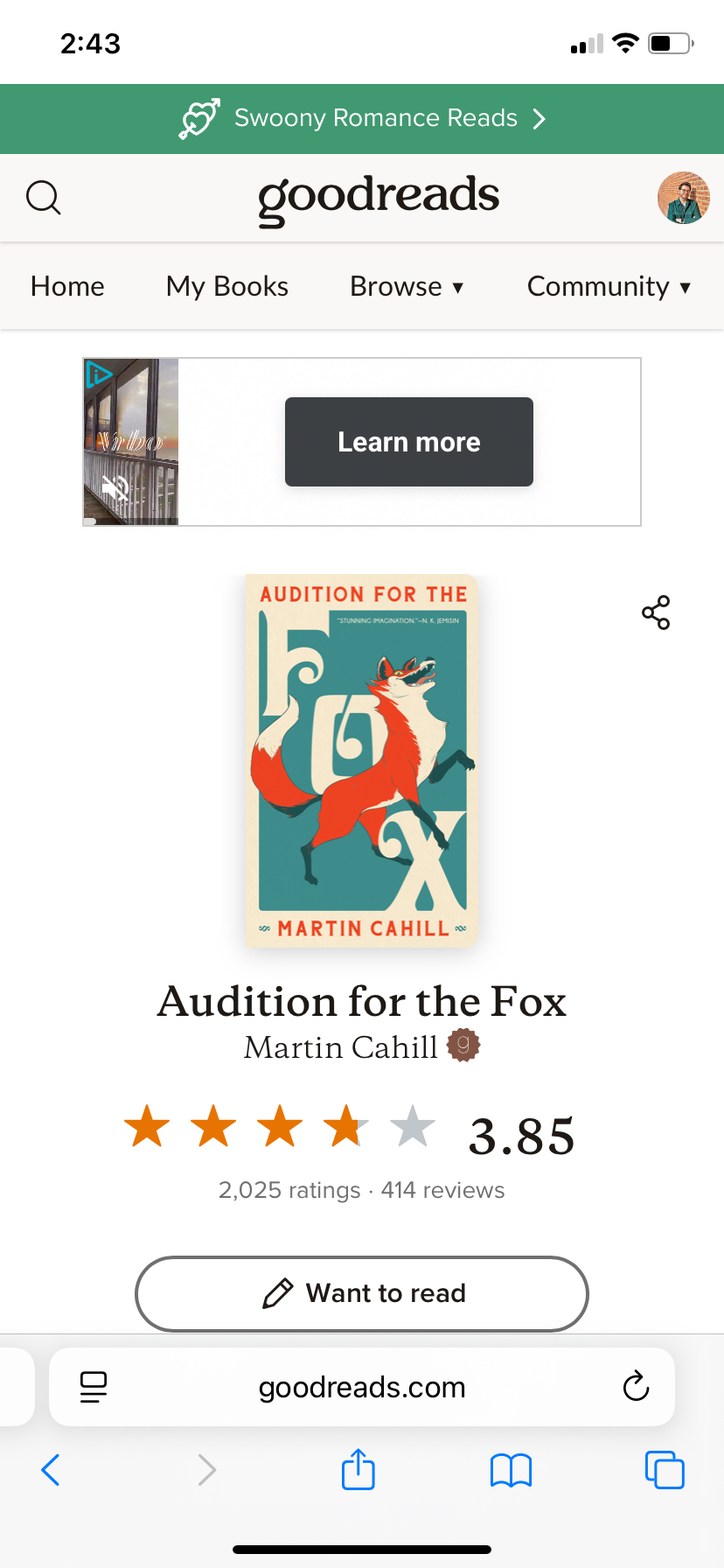Screen dimensions: 724x1568
Task: Tap the Goodreads search magnifier icon
Action: (x=44, y=198)
